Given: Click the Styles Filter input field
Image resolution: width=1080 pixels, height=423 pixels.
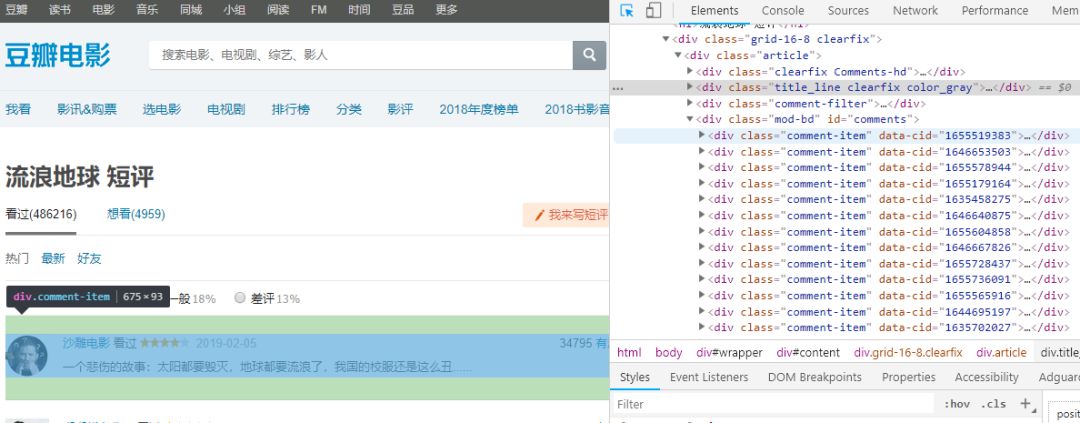Looking at the screenshot, I should coord(773,404).
